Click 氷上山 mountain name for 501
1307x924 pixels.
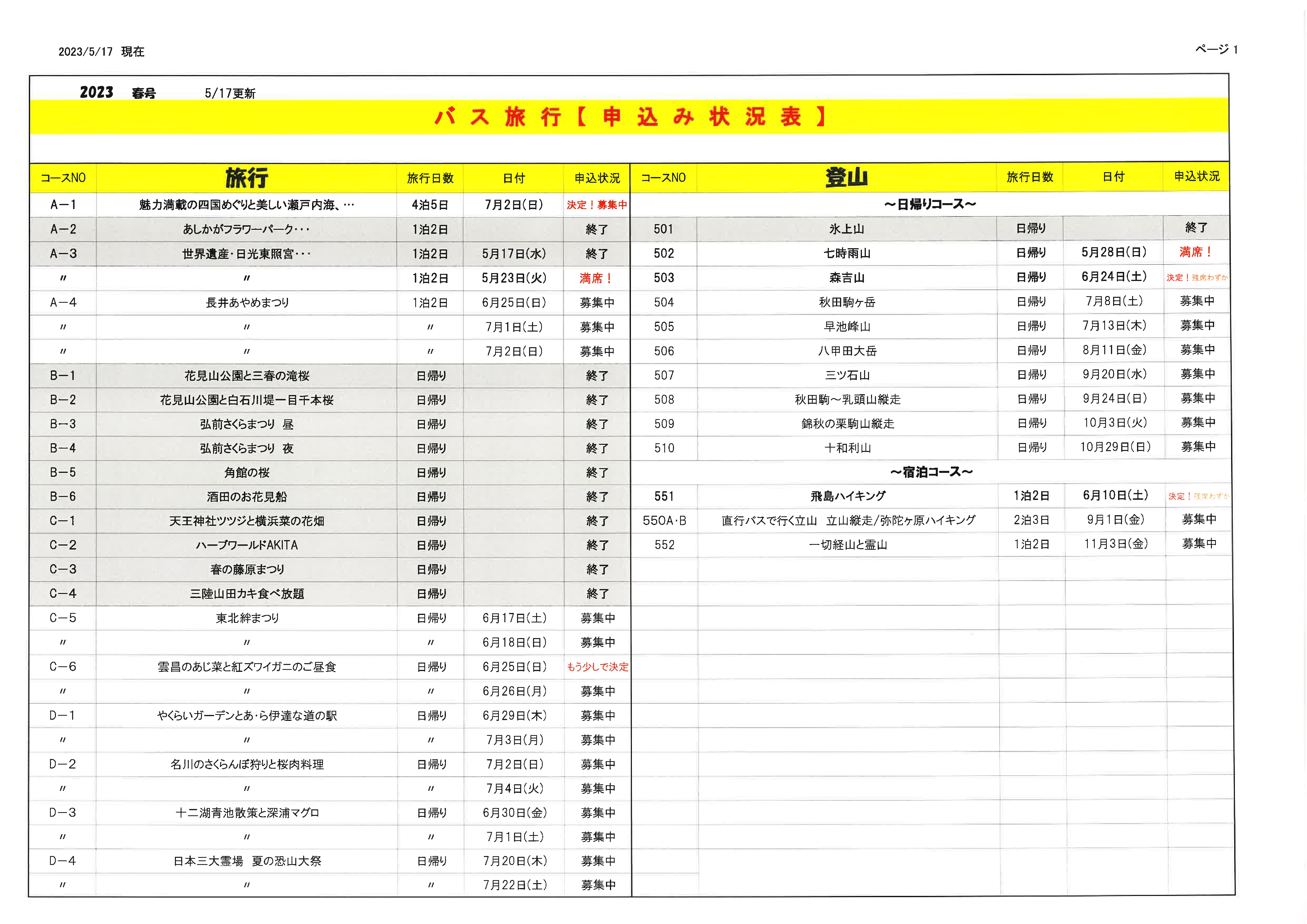point(846,229)
